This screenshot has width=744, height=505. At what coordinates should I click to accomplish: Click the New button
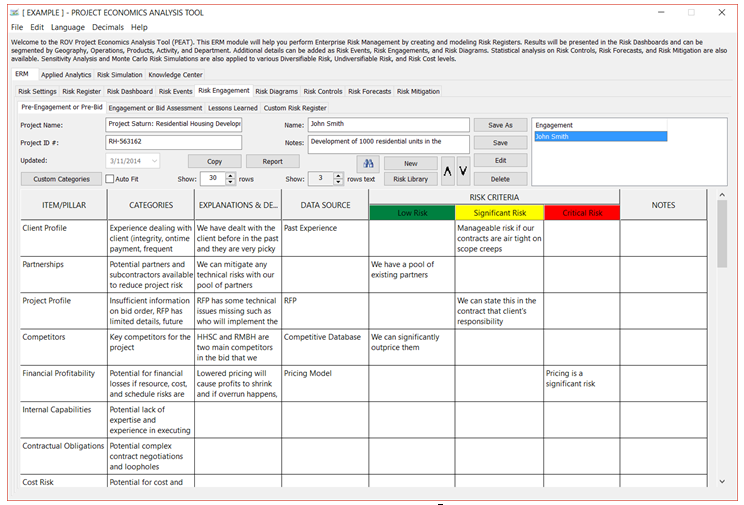point(410,163)
